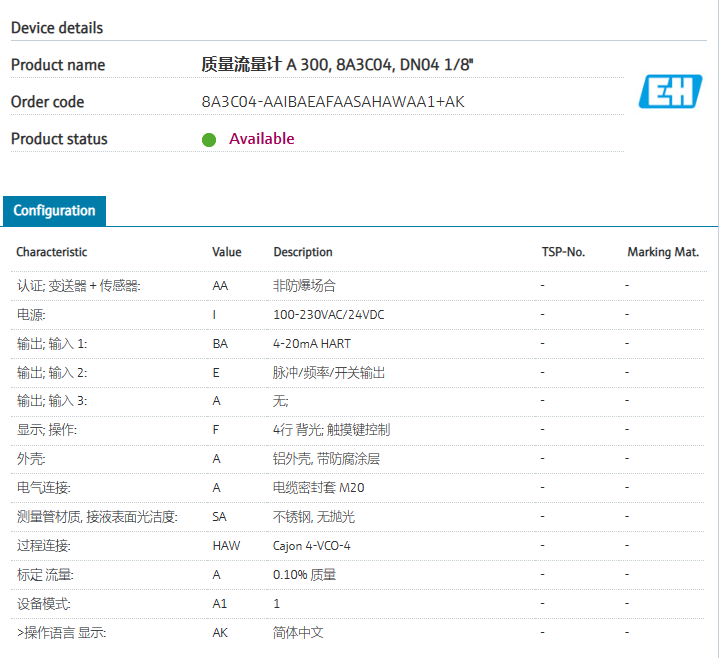Click the order code 8A3C04-AAIBAEAFAASAHAWAA1+AK
The height and width of the screenshot is (658, 720).
333,102
